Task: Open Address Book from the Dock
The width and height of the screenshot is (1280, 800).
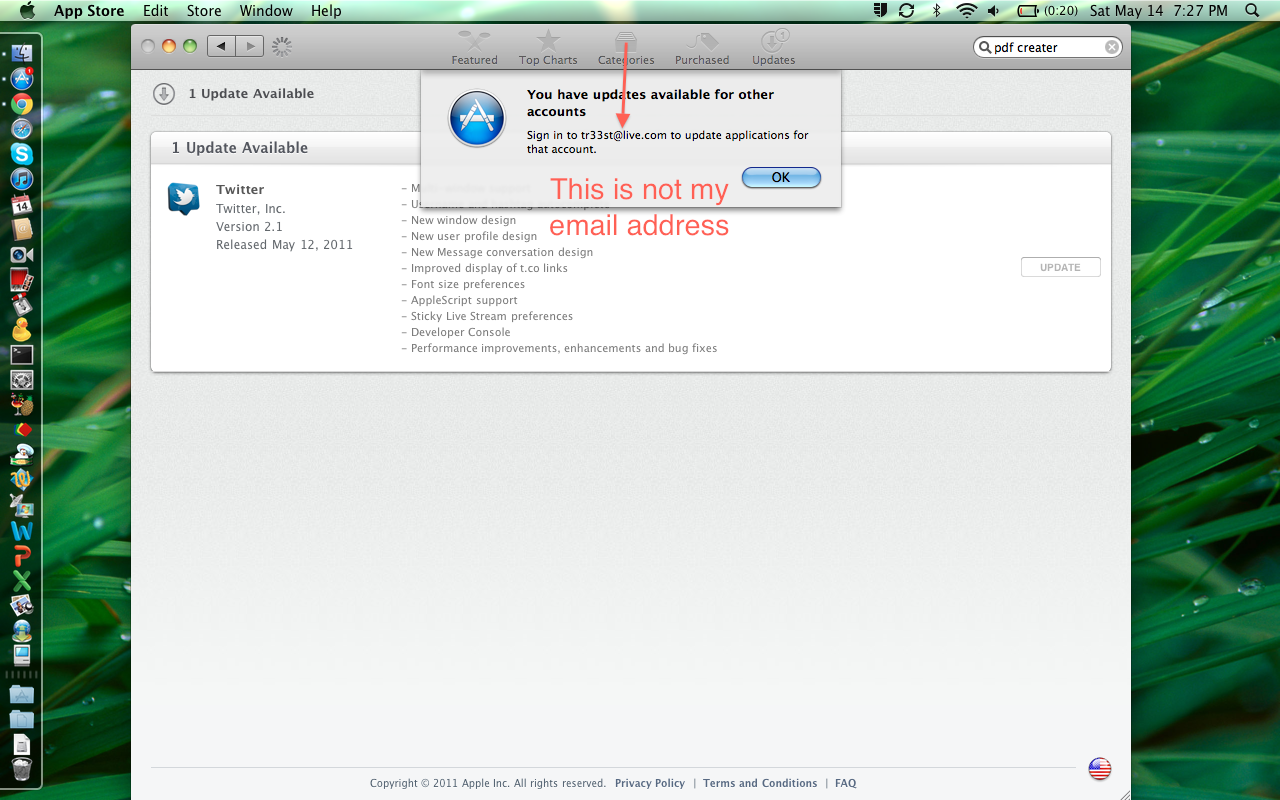Action: (22, 229)
